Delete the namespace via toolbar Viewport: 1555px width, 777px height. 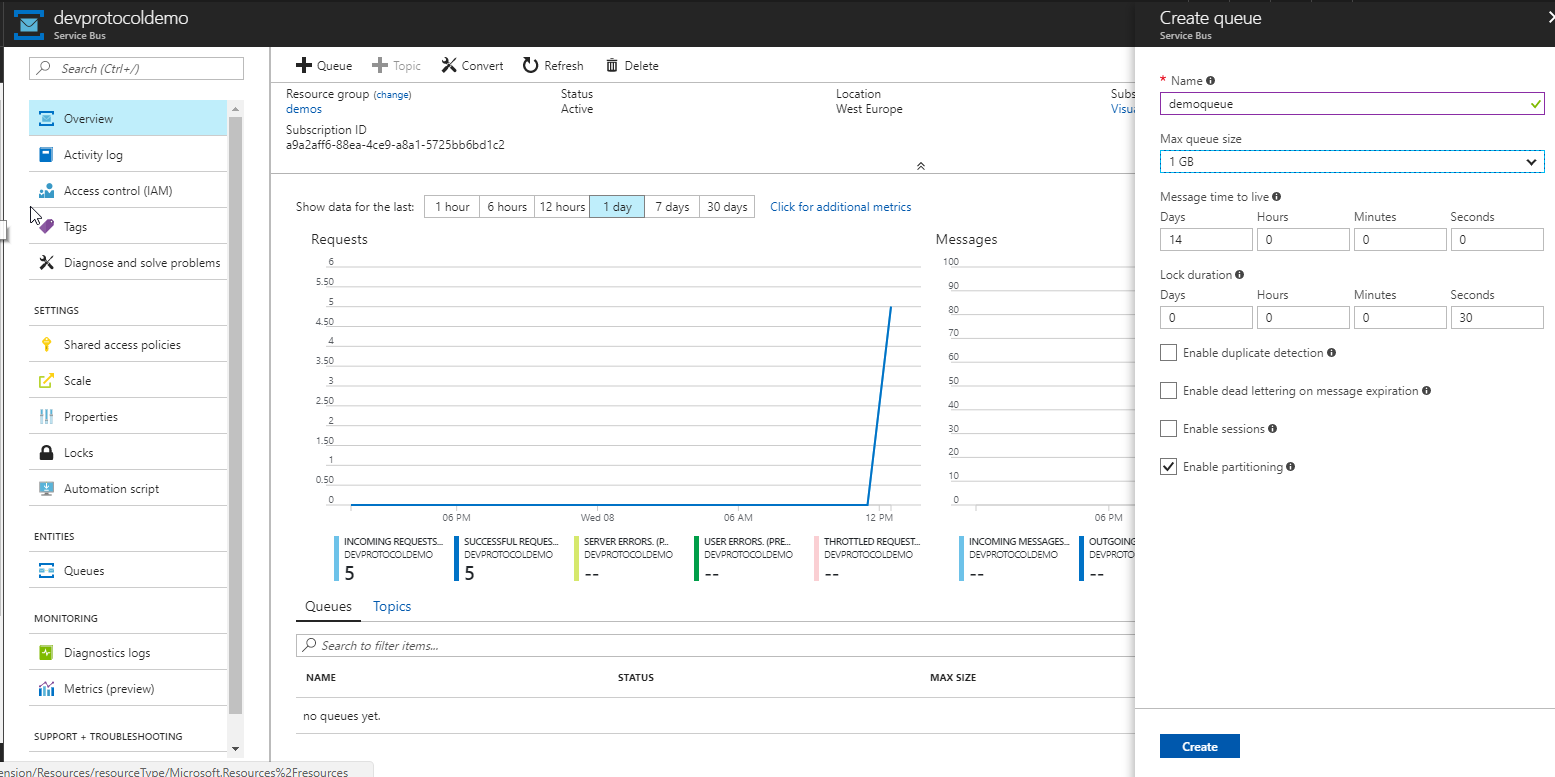point(632,66)
